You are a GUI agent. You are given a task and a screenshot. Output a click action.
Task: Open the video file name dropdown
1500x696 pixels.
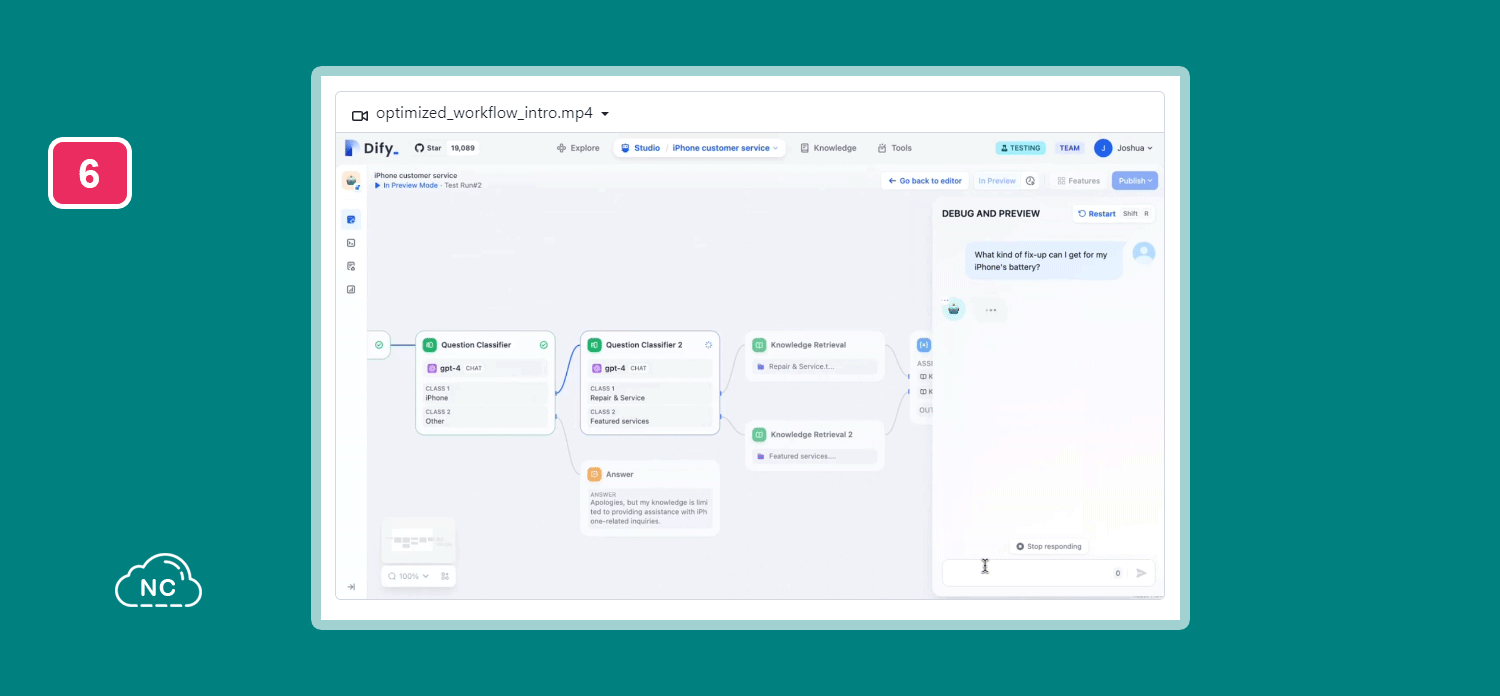[x=605, y=114]
